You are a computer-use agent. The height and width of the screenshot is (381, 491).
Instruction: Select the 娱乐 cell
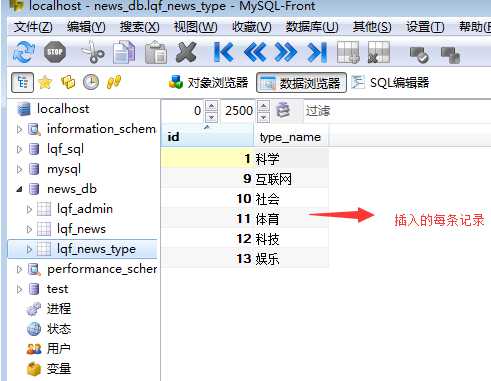[292, 259]
